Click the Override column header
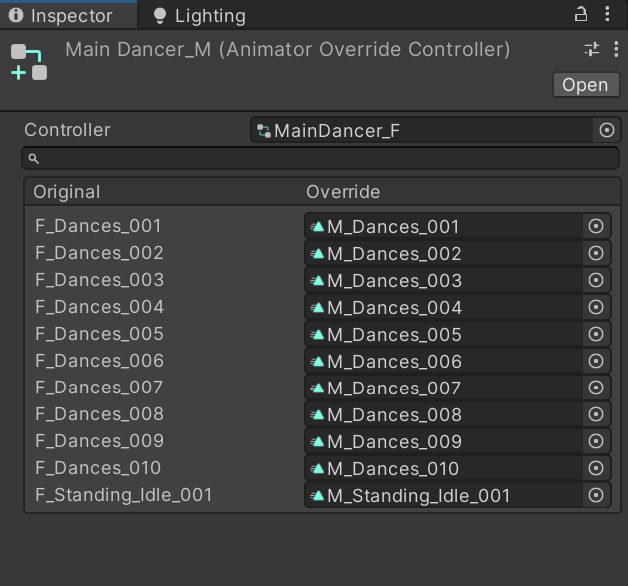 point(343,192)
